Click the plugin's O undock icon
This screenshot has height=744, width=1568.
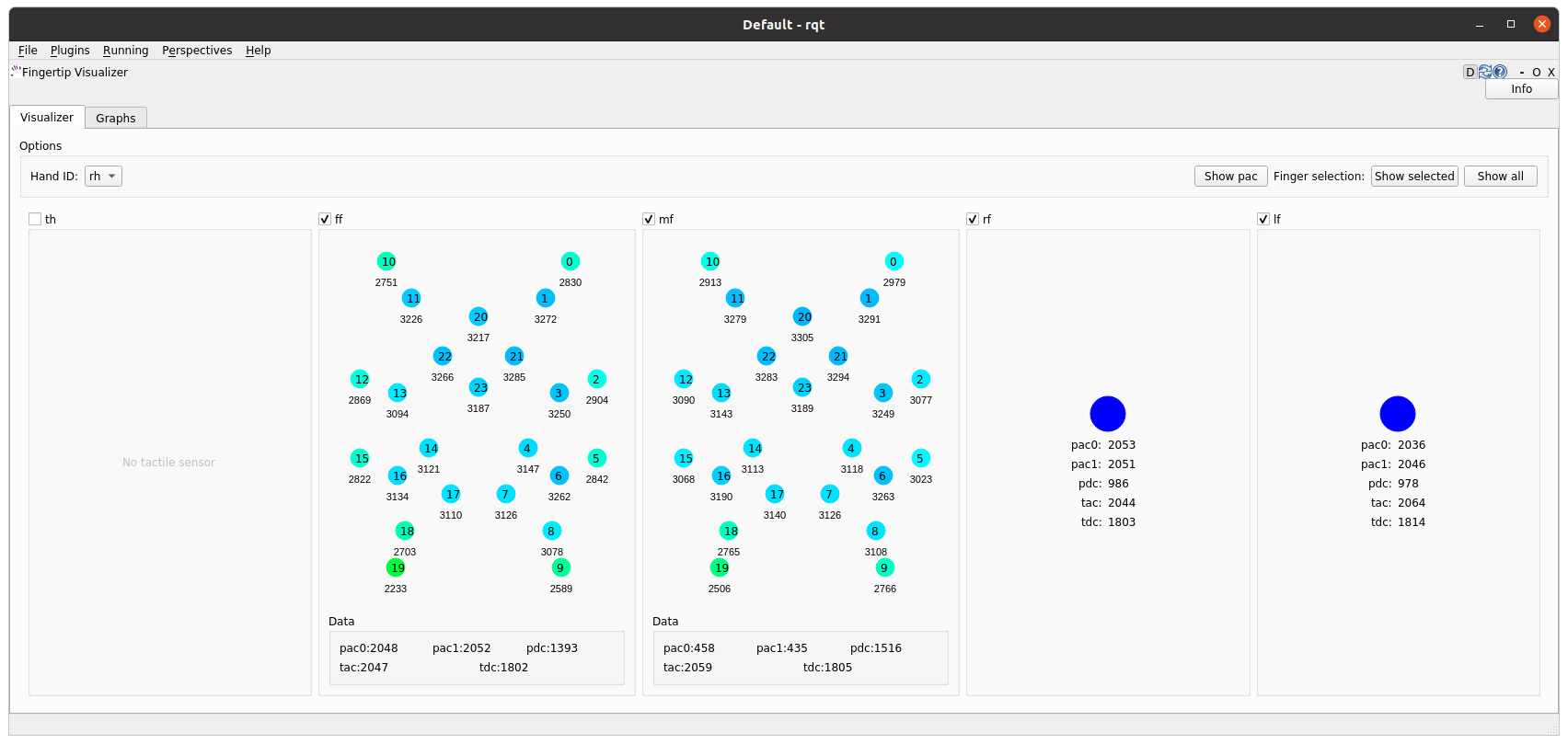(1536, 73)
